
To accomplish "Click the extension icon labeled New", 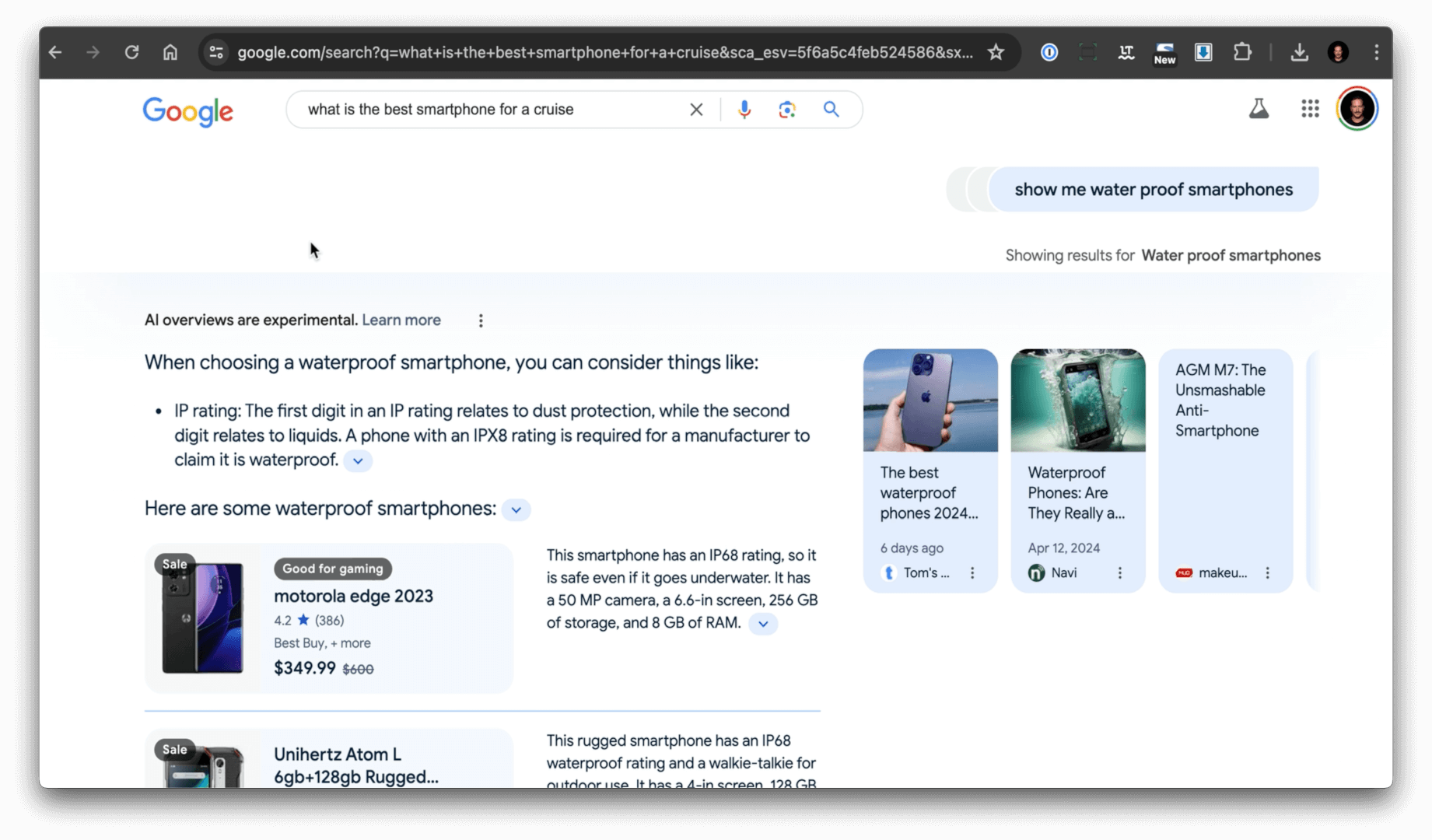I will pyautogui.click(x=1164, y=52).
